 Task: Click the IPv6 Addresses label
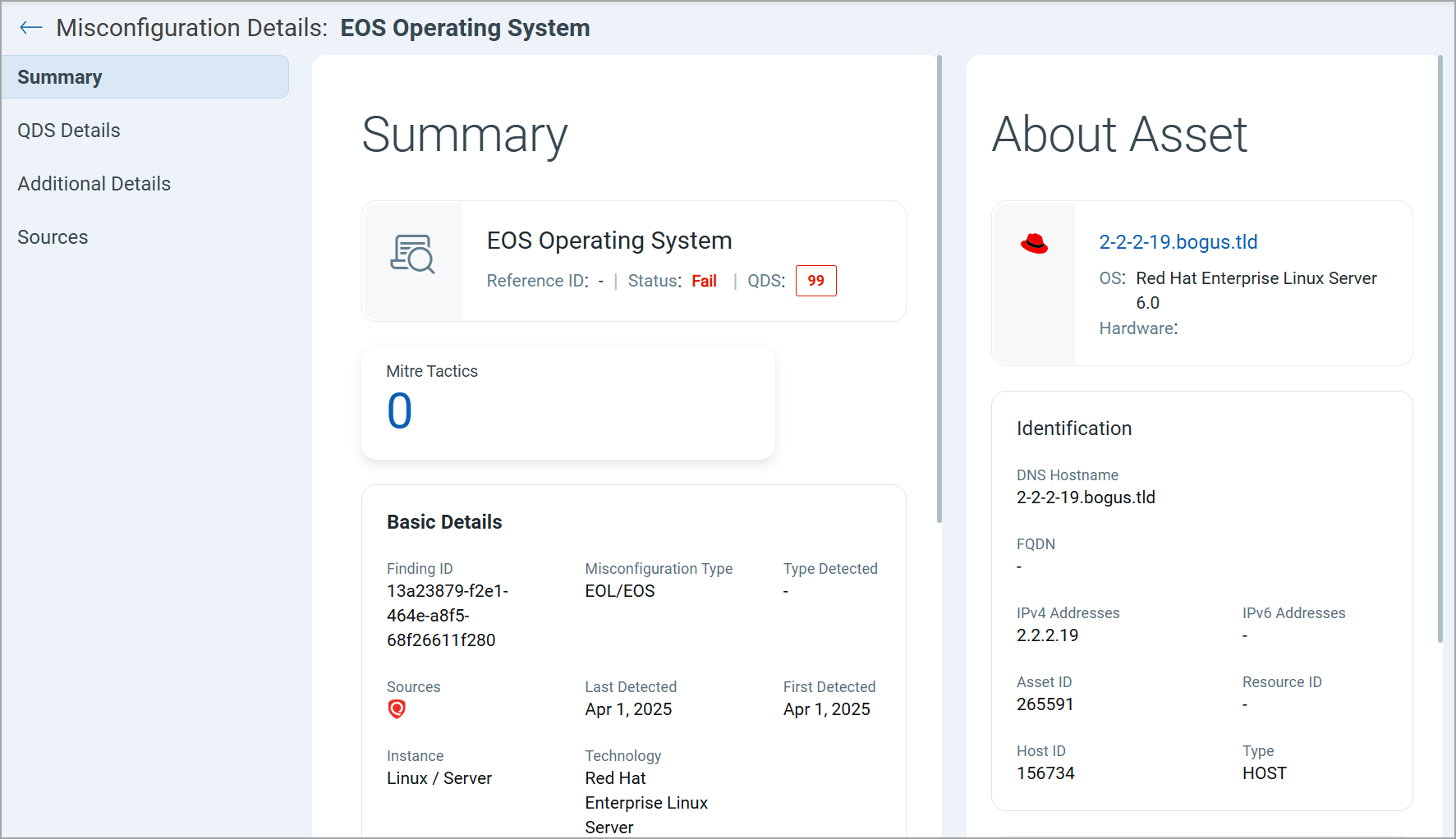click(1294, 613)
